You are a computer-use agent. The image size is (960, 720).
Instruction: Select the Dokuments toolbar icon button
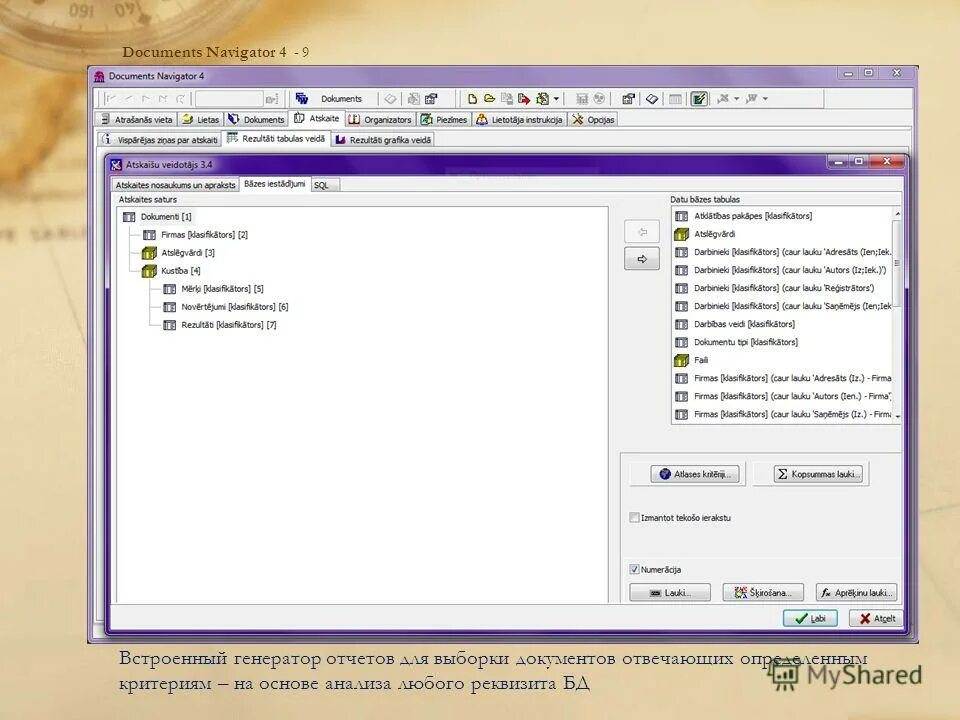pos(302,98)
